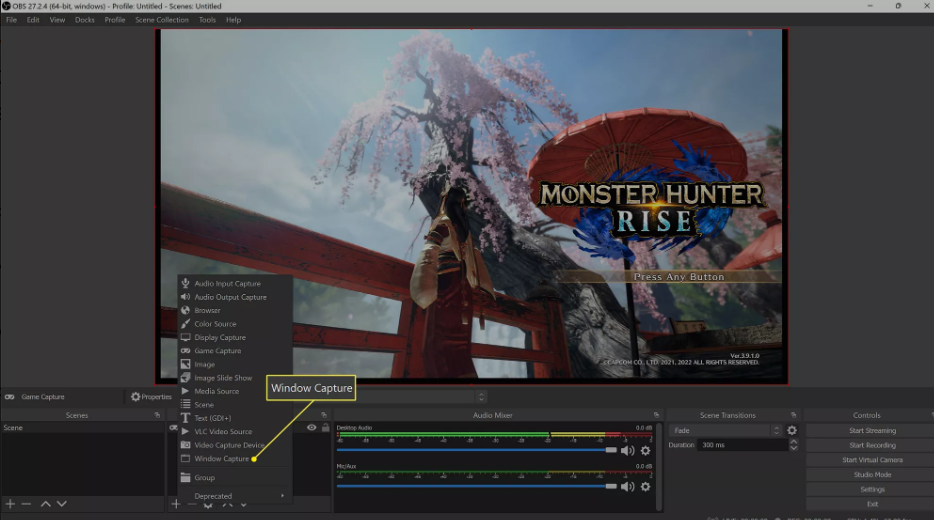The image size is (934, 520).
Task: Move scene up with arrow icon
Action: point(45,504)
